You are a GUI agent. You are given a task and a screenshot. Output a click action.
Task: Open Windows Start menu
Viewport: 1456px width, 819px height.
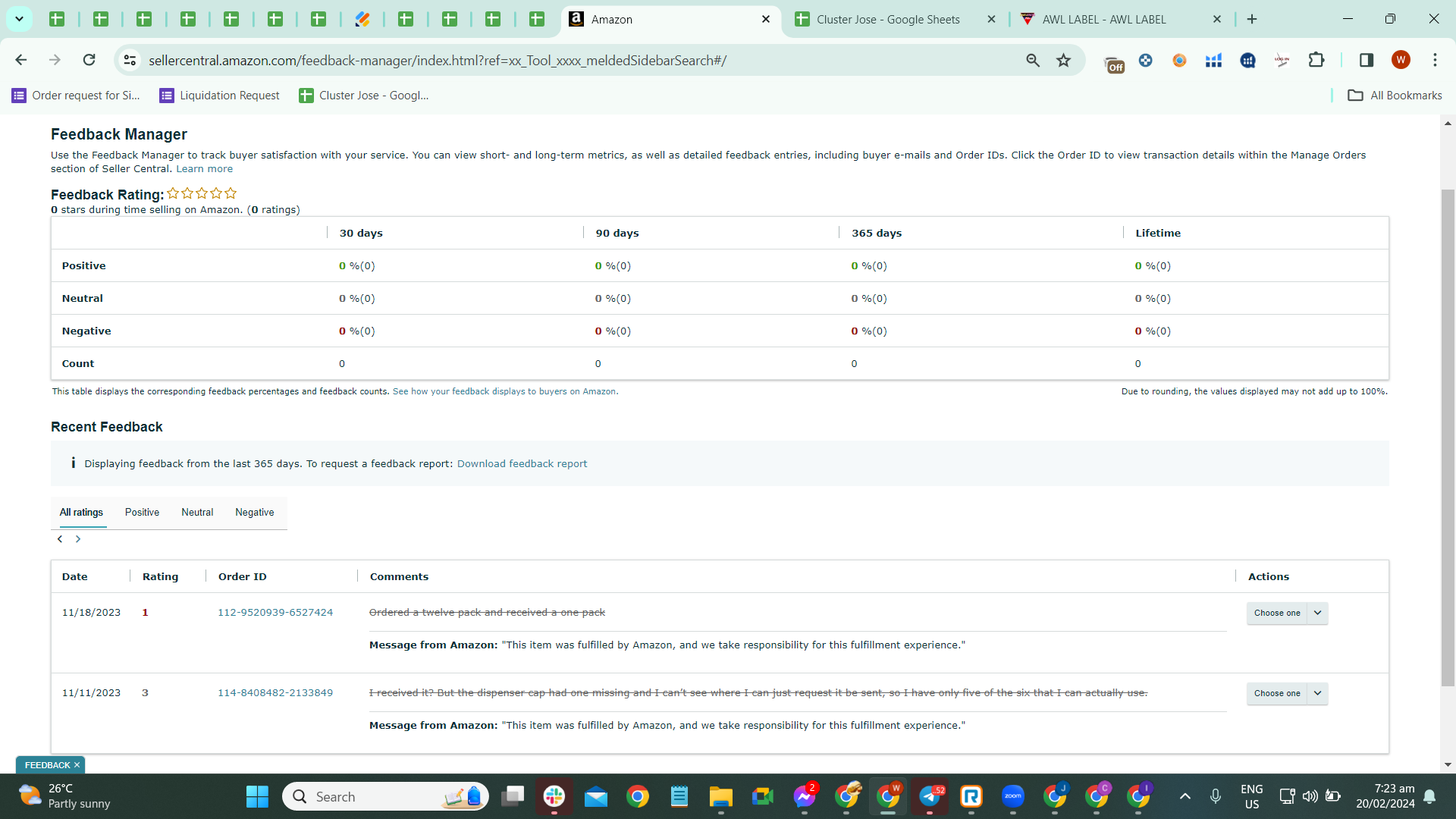257,796
